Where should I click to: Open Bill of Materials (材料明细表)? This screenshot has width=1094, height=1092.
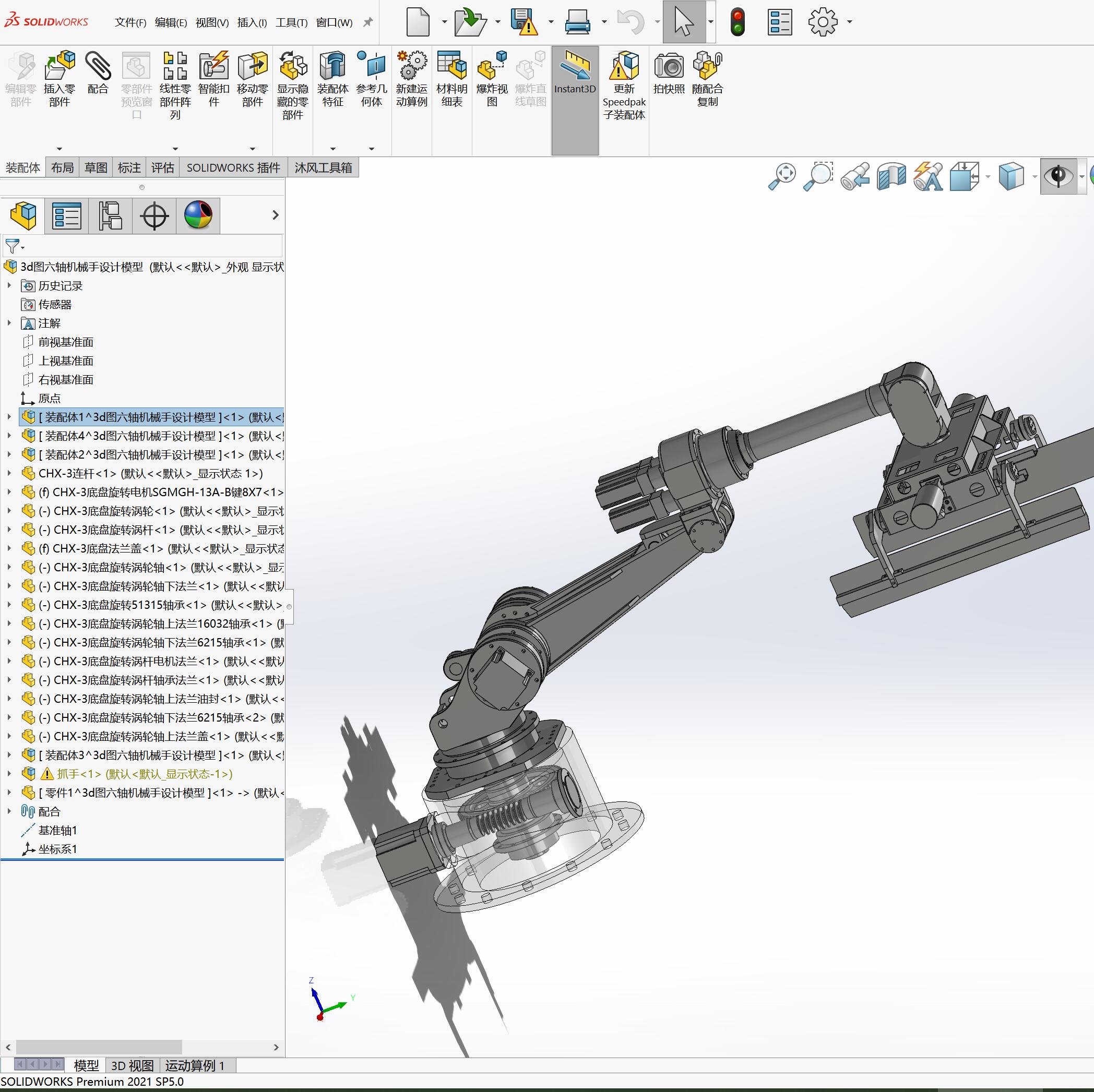[x=452, y=66]
